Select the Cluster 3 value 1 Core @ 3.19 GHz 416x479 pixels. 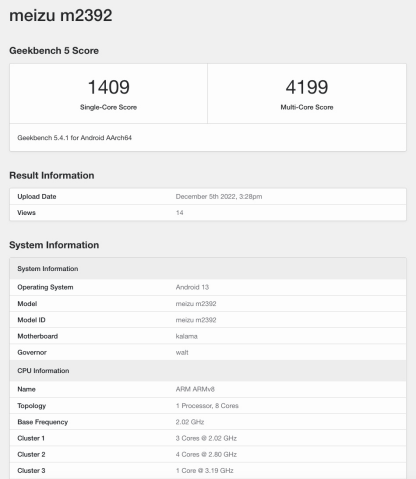[204, 471]
